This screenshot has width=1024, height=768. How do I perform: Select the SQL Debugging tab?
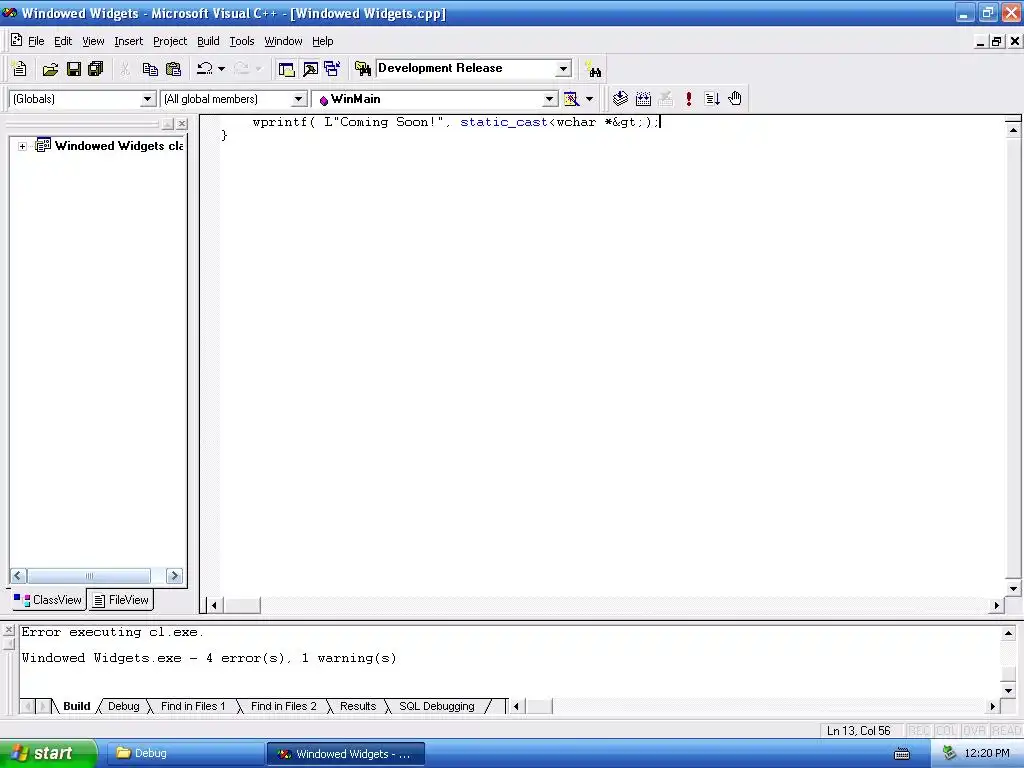click(x=437, y=706)
